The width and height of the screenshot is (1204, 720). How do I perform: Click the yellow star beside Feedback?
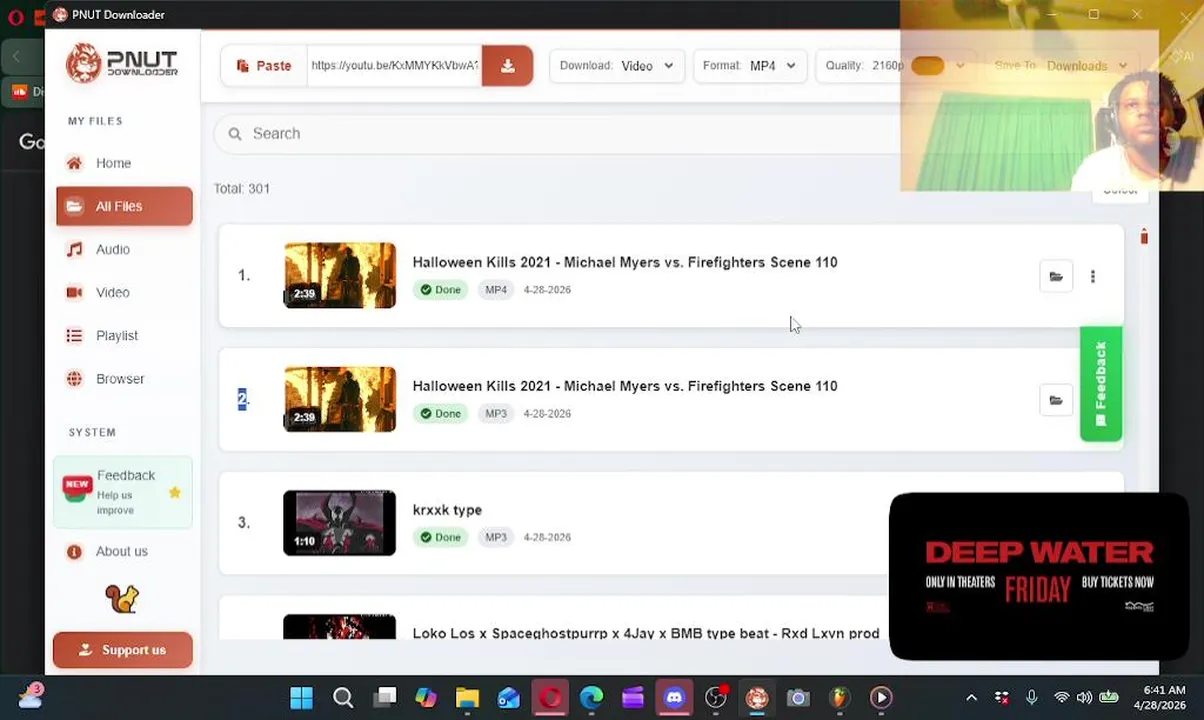(175, 493)
